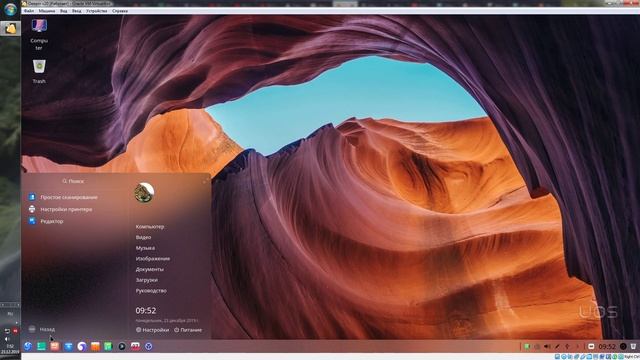Click the green tray icon in dock
The height and width of the screenshot is (360, 640).
pyautogui.click(x=527, y=347)
